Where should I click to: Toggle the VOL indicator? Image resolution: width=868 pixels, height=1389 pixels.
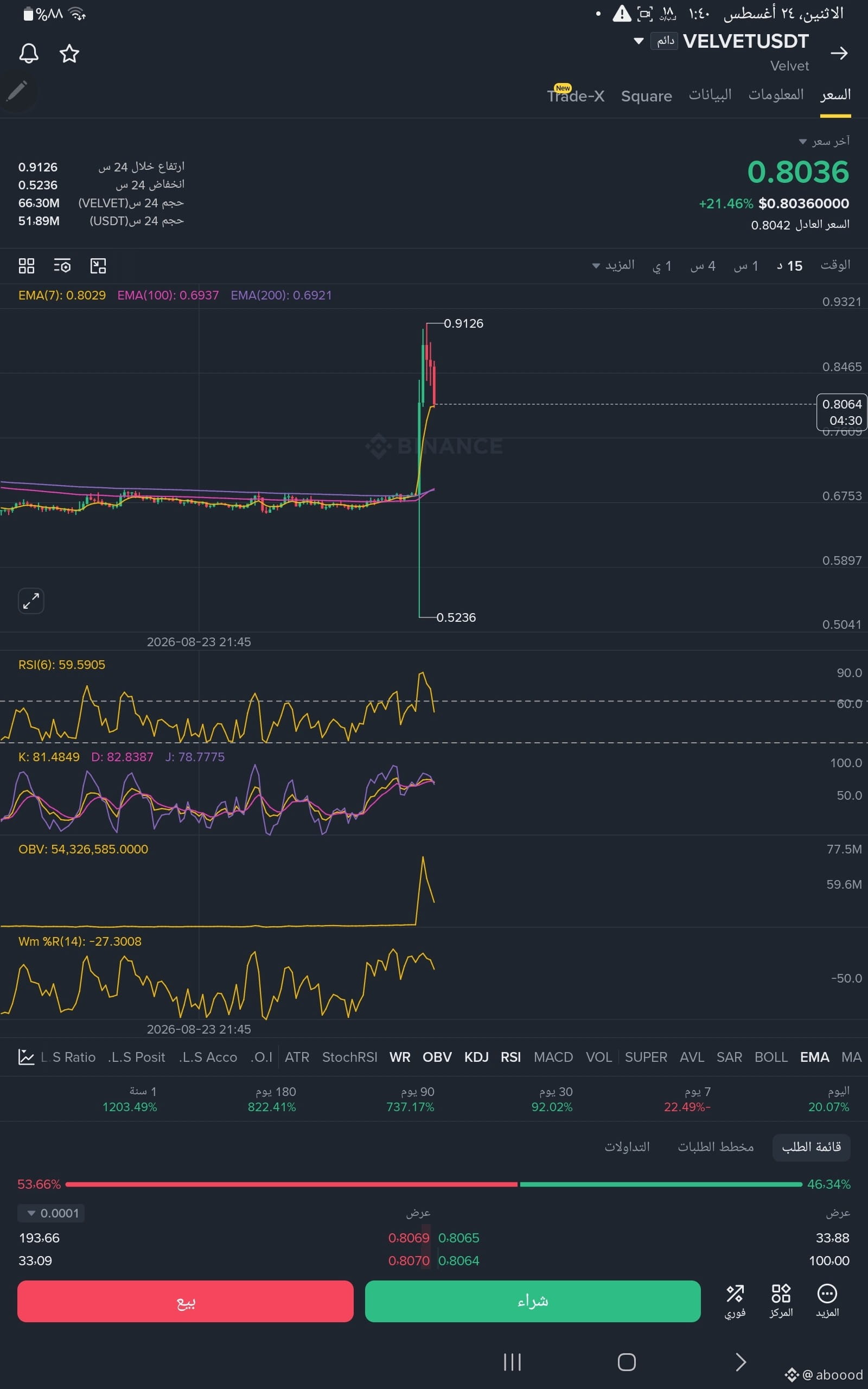[x=599, y=1057]
